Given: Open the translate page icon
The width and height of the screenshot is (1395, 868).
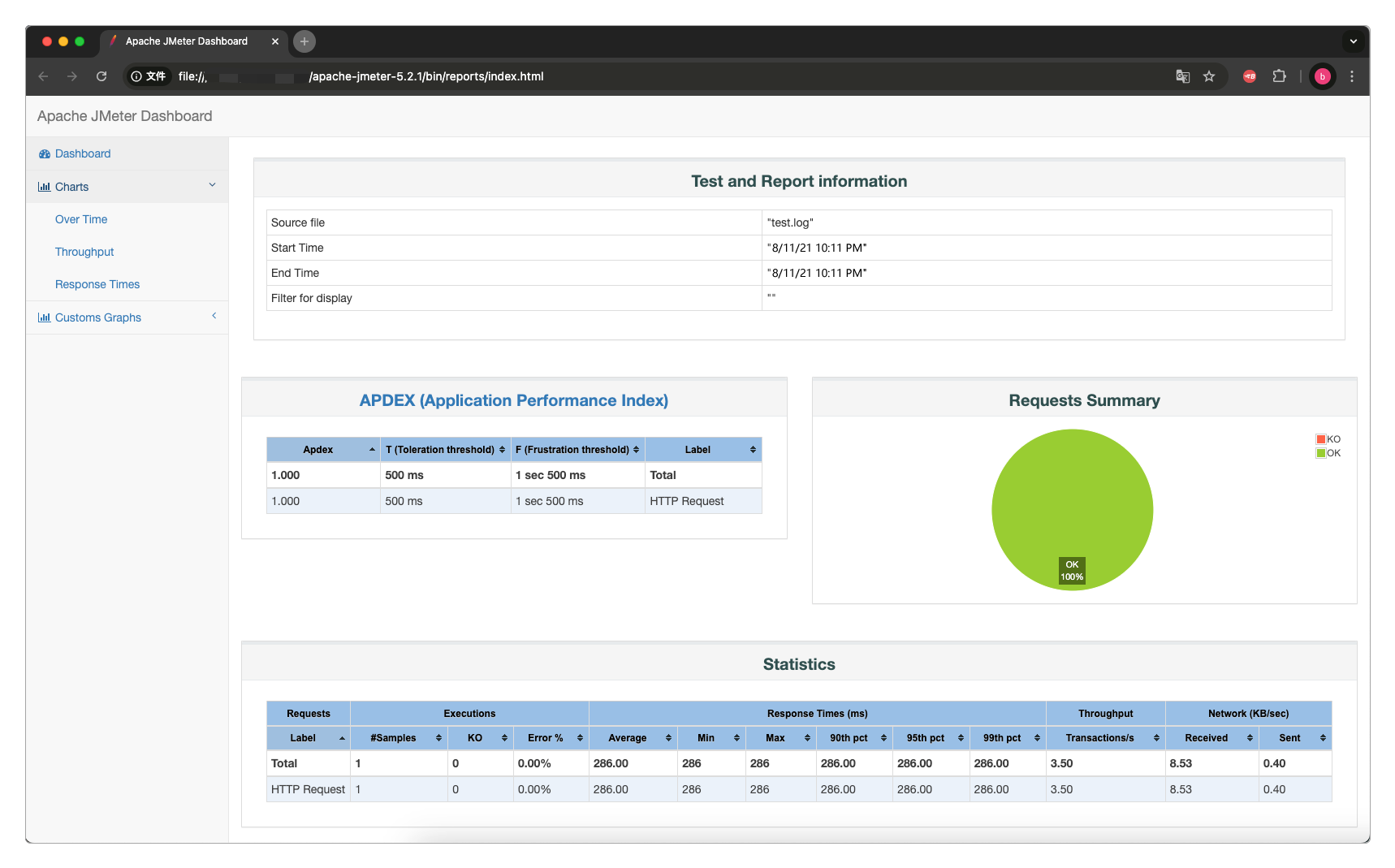Looking at the screenshot, I should [x=1183, y=76].
